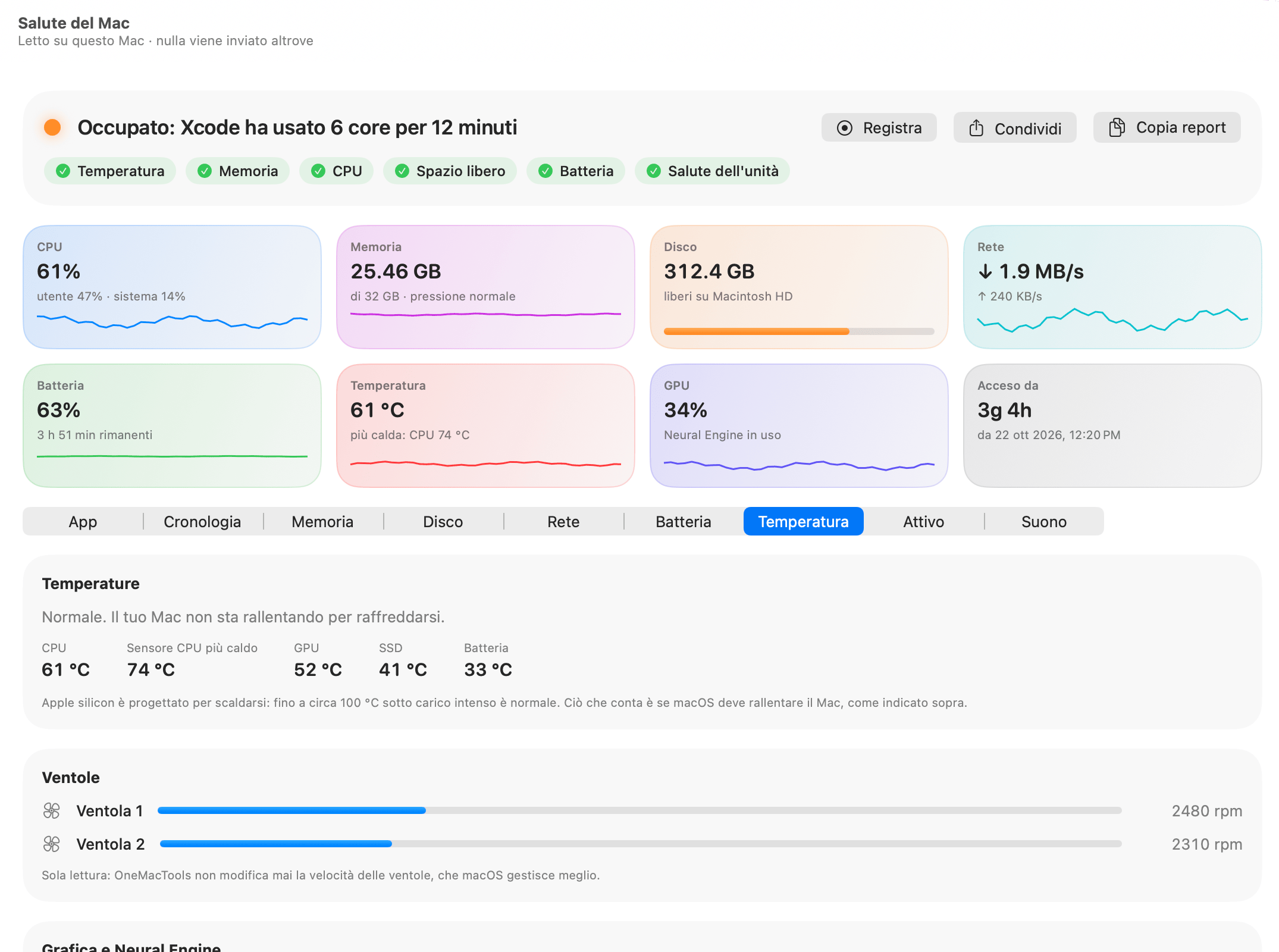This screenshot has width=1279, height=952.
Task: Click the green checkmark on the CPU chip
Action: point(318,171)
